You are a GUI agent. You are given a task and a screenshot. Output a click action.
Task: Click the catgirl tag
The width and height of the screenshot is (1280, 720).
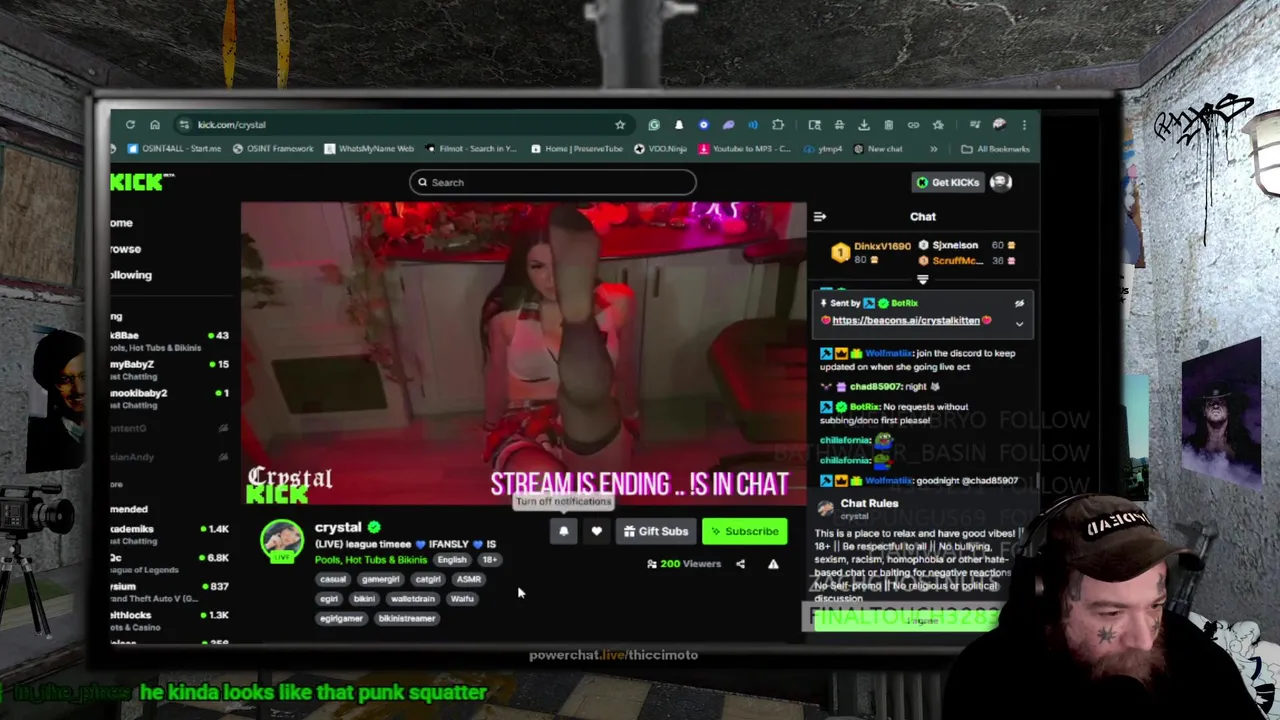click(x=428, y=579)
